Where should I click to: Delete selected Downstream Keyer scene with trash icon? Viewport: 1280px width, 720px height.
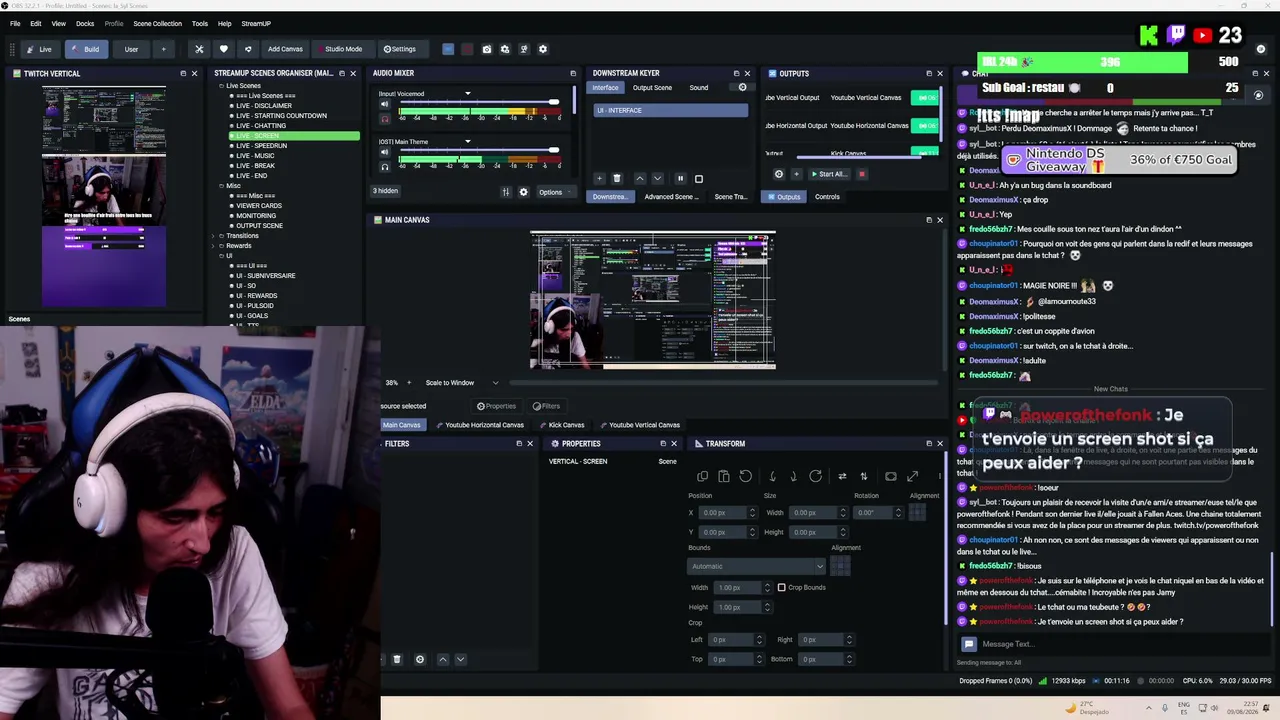click(x=617, y=179)
